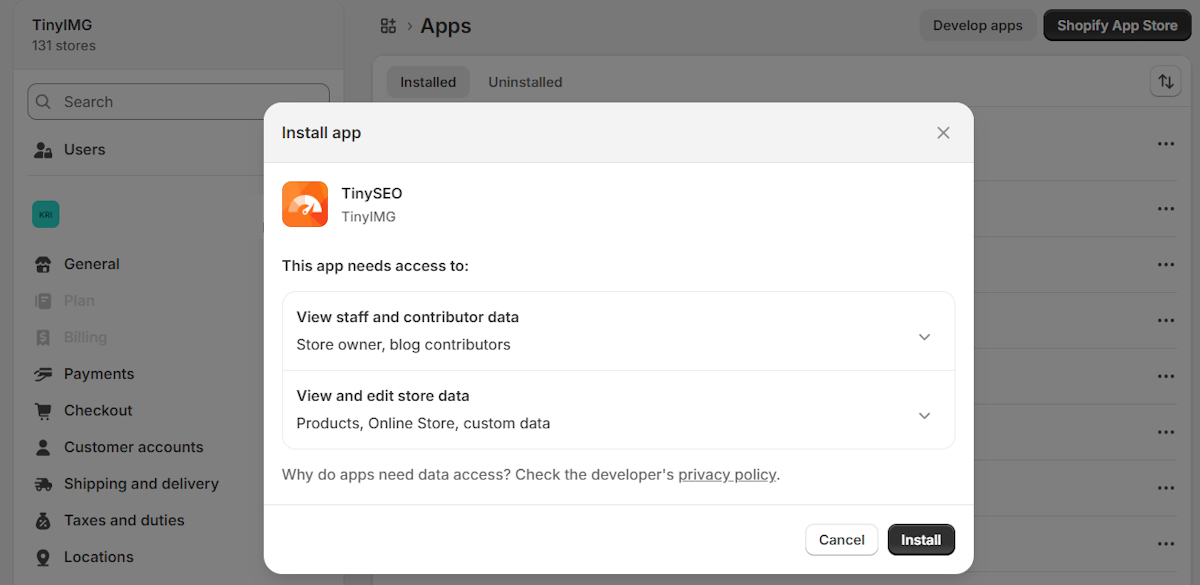Click Install to add TinySEO
This screenshot has height=585, width=1200.
[921, 540]
